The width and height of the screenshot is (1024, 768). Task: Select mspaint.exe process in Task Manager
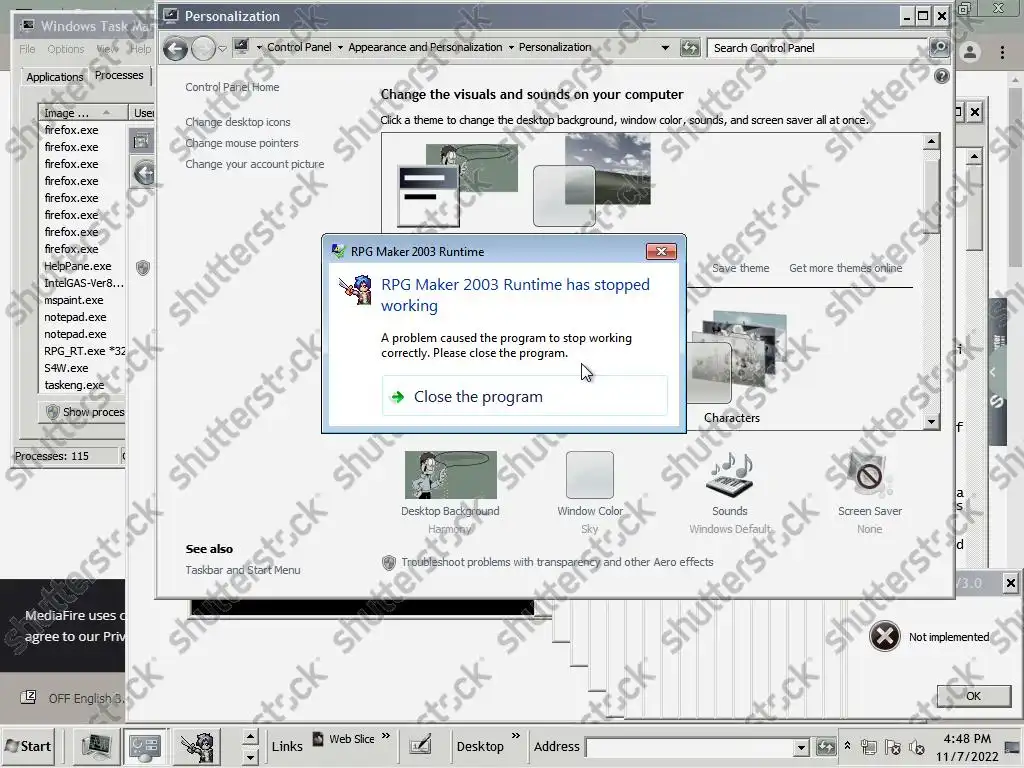tap(74, 300)
